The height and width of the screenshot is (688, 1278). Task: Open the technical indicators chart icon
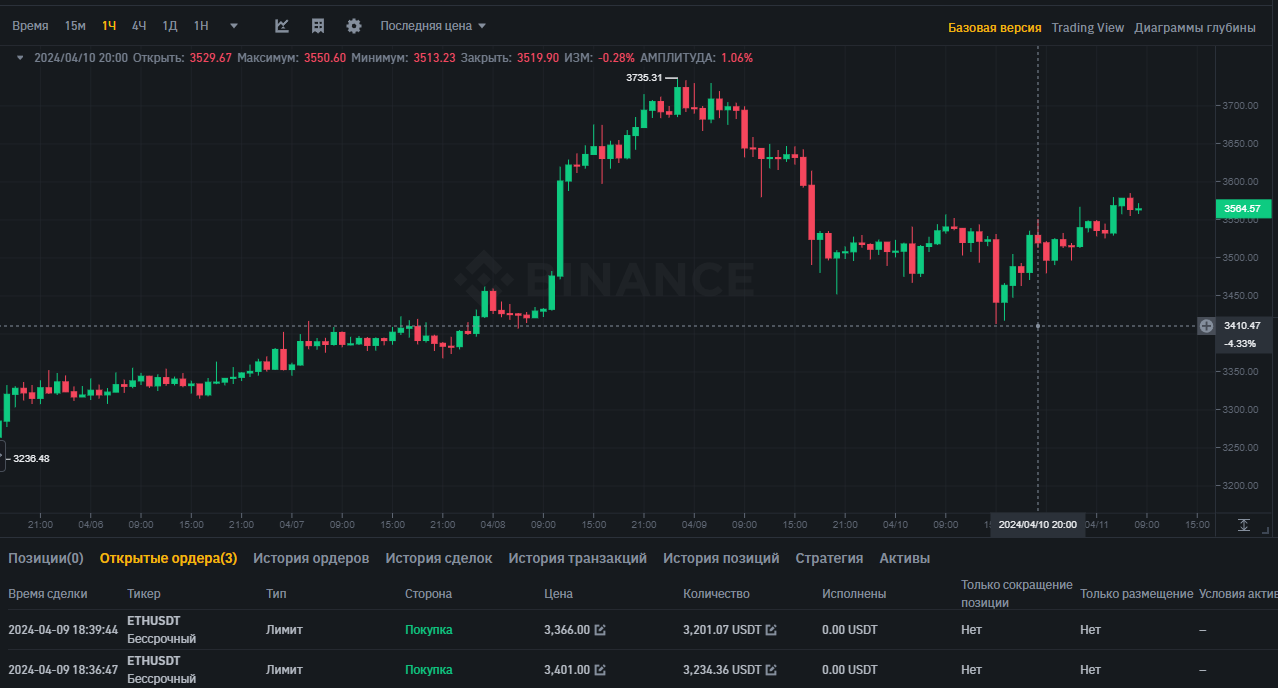coord(282,26)
